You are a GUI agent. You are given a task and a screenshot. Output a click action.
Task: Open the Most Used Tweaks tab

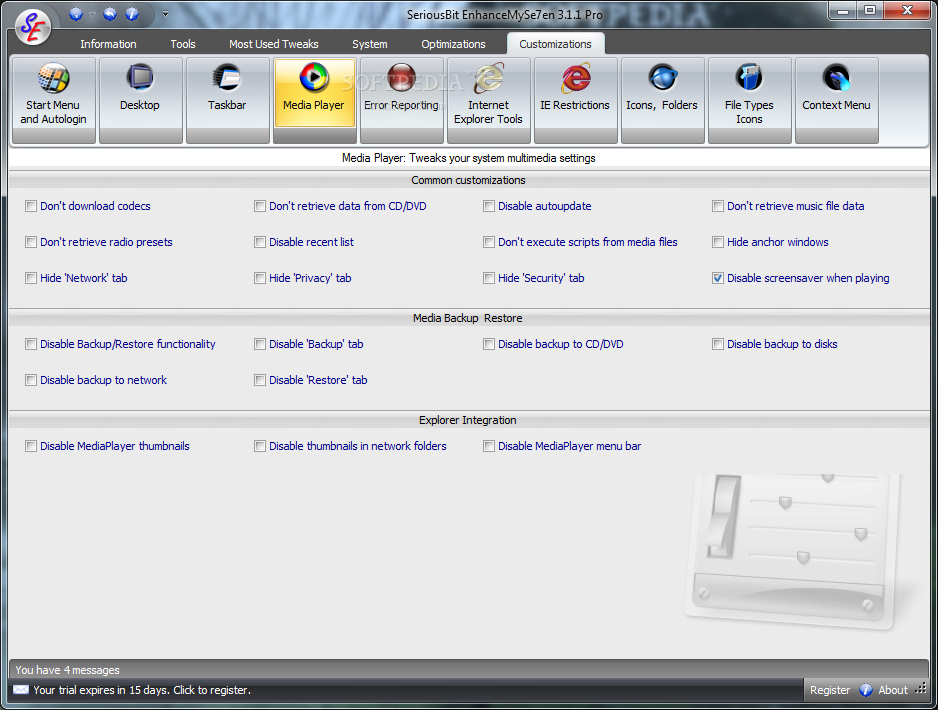click(x=273, y=44)
